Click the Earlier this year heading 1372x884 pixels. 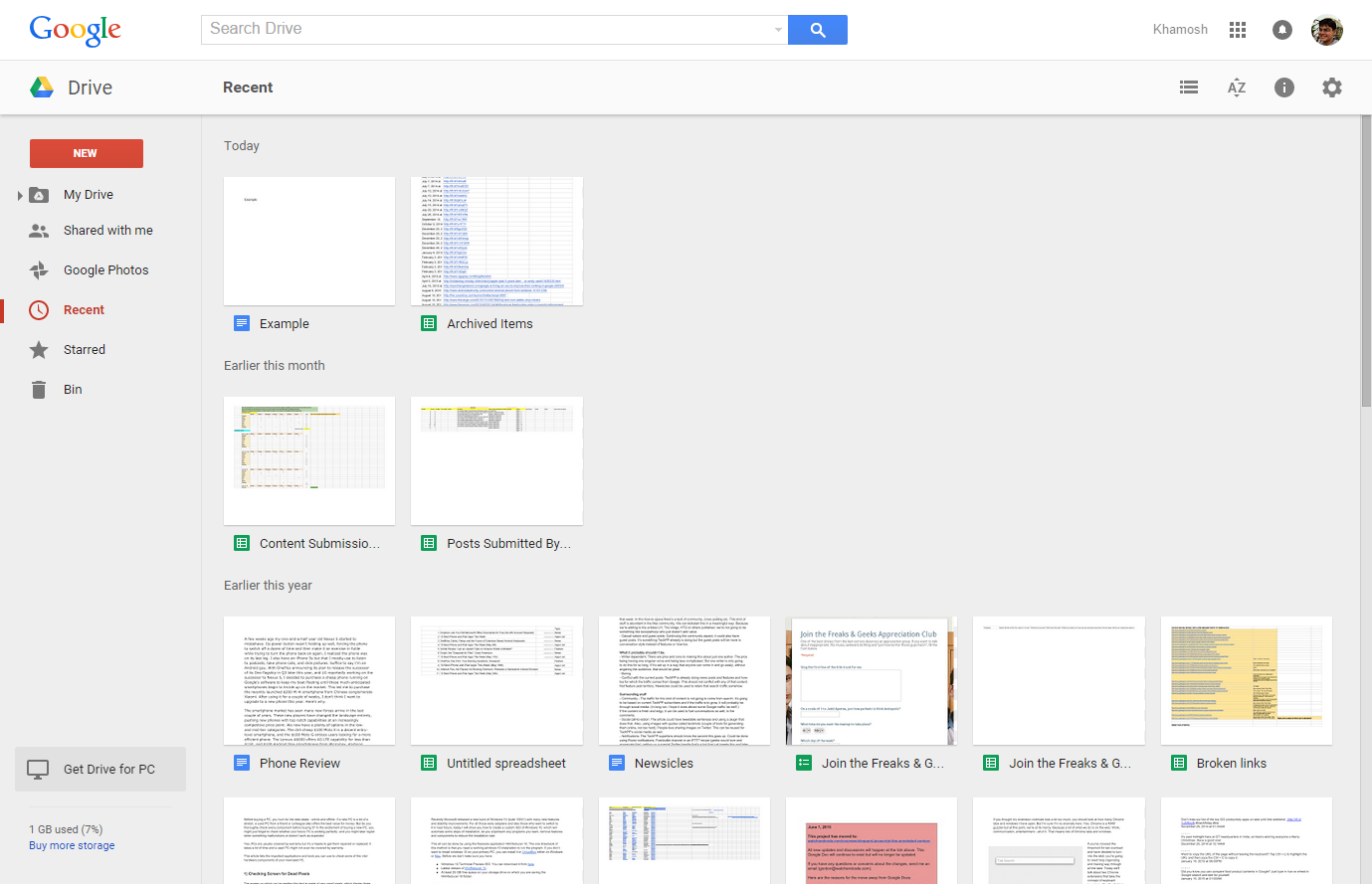tap(268, 586)
